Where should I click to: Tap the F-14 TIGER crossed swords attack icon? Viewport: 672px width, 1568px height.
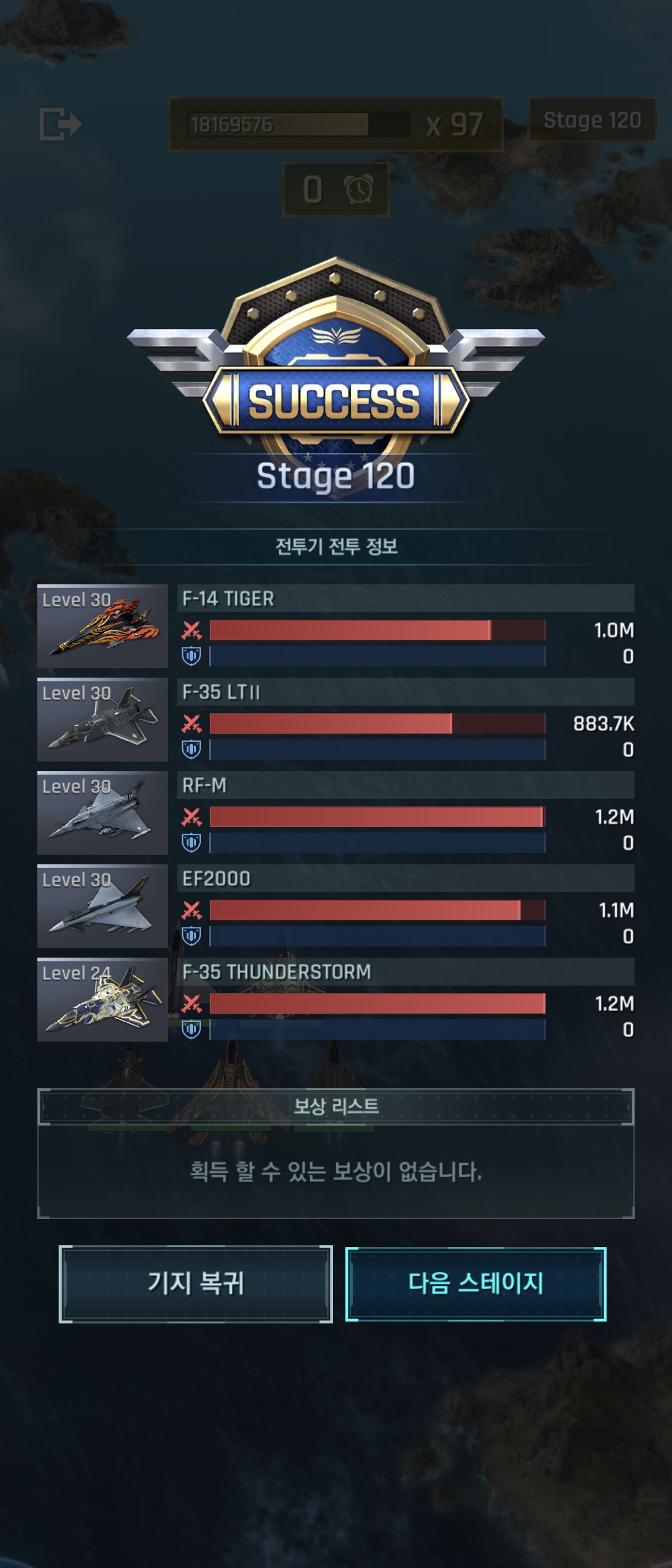pos(192,630)
